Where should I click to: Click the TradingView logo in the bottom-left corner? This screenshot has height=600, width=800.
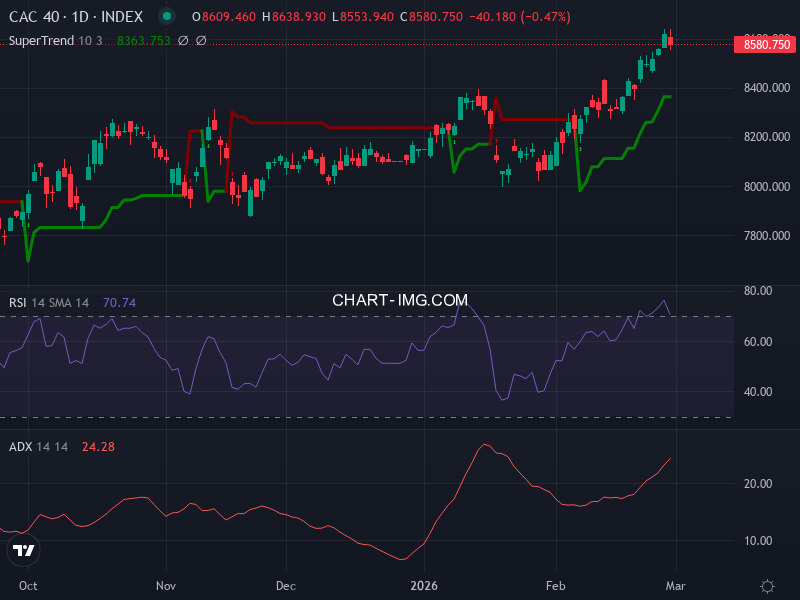[24, 549]
